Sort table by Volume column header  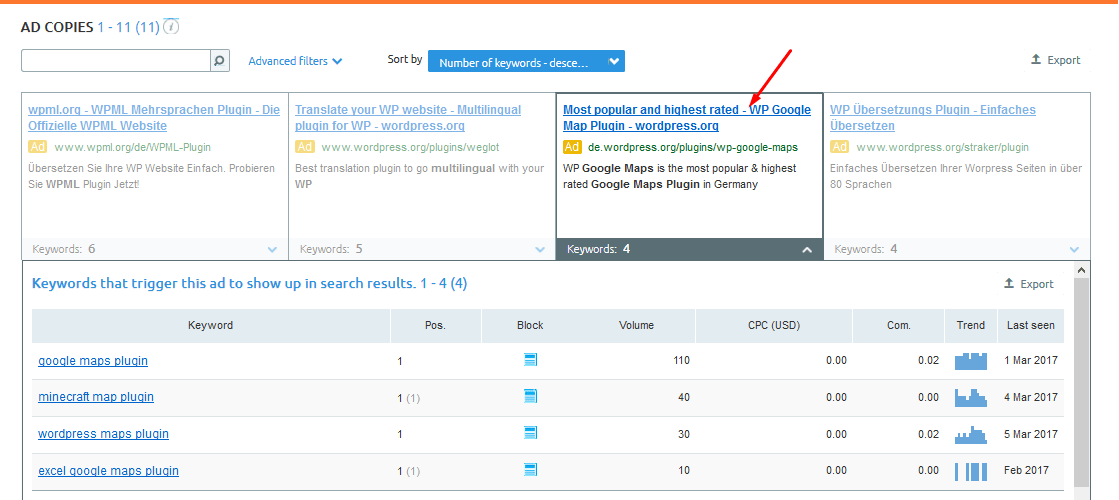pyautogui.click(x=637, y=325)
